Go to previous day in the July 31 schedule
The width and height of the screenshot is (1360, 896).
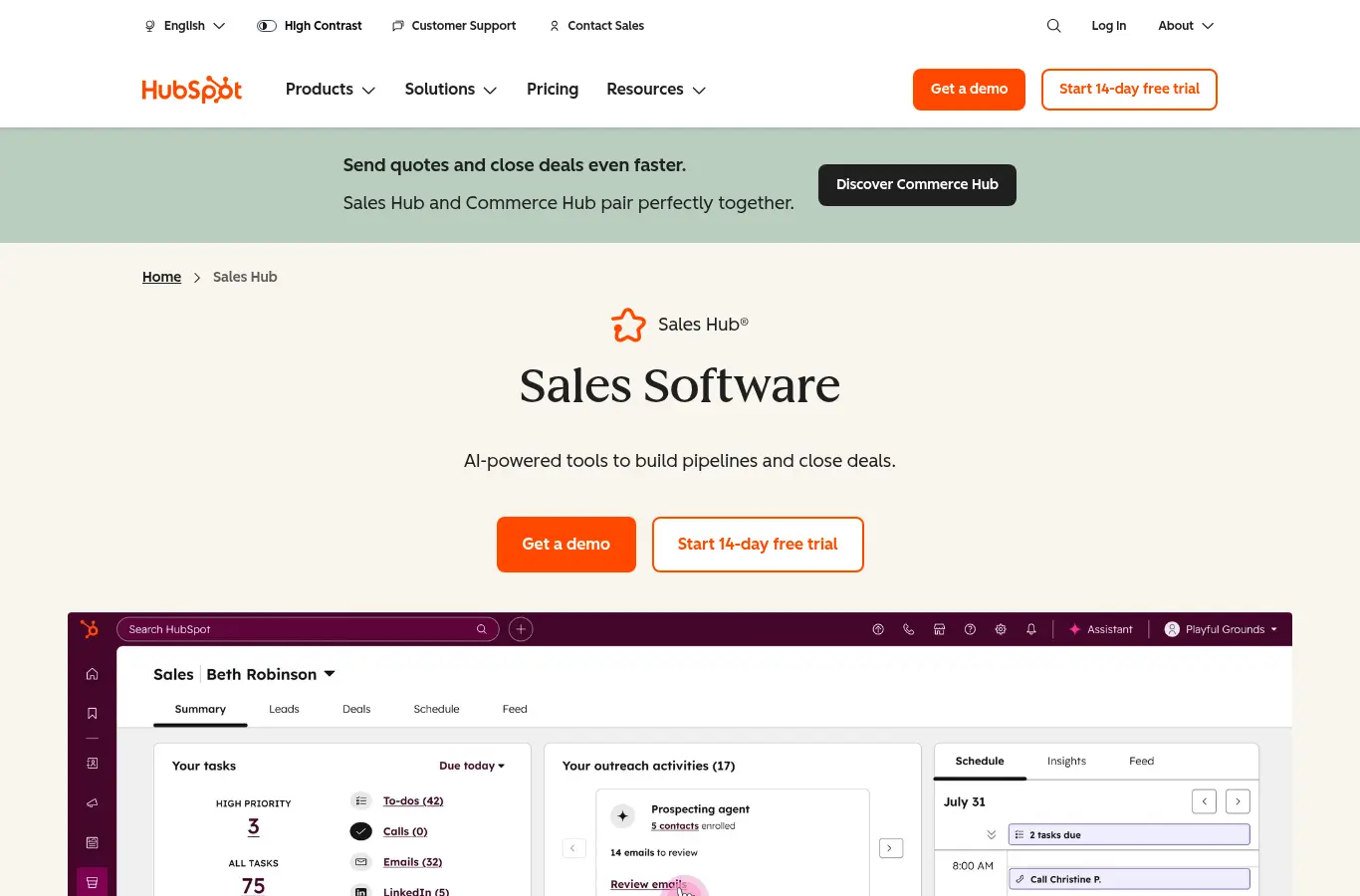[1204, 801]
